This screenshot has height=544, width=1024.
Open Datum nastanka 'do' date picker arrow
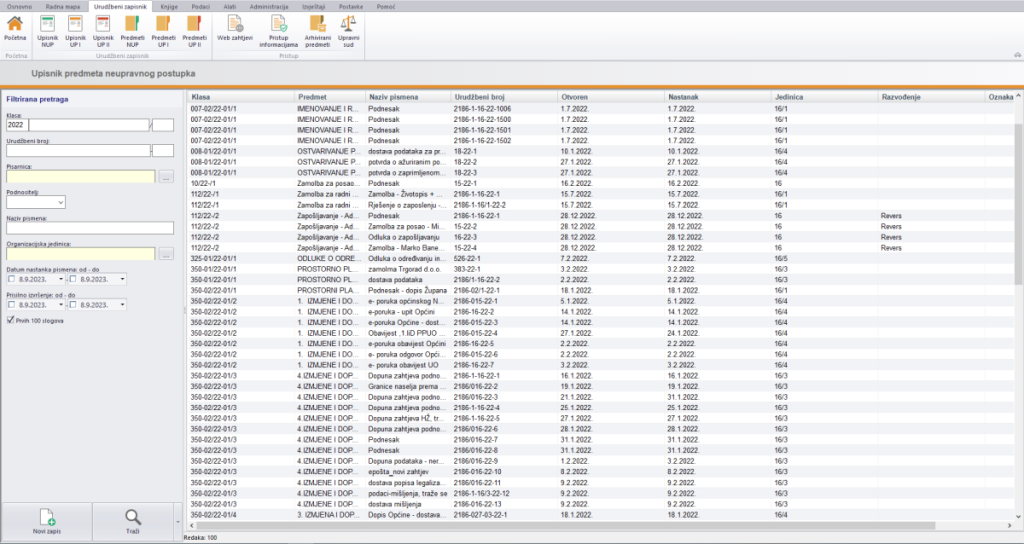(x=123, y=280)
